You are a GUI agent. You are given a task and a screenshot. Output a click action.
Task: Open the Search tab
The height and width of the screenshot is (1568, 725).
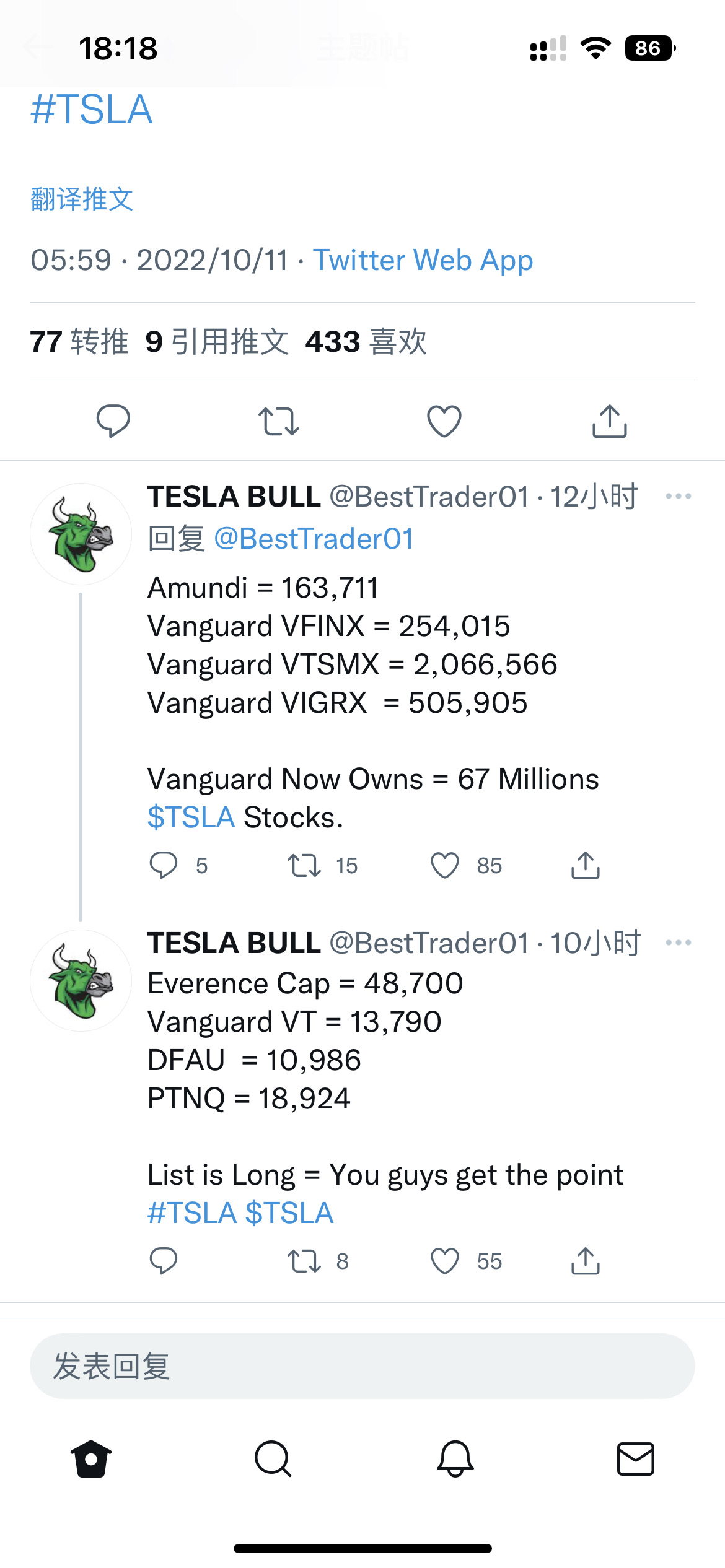tap(273, 1458)
